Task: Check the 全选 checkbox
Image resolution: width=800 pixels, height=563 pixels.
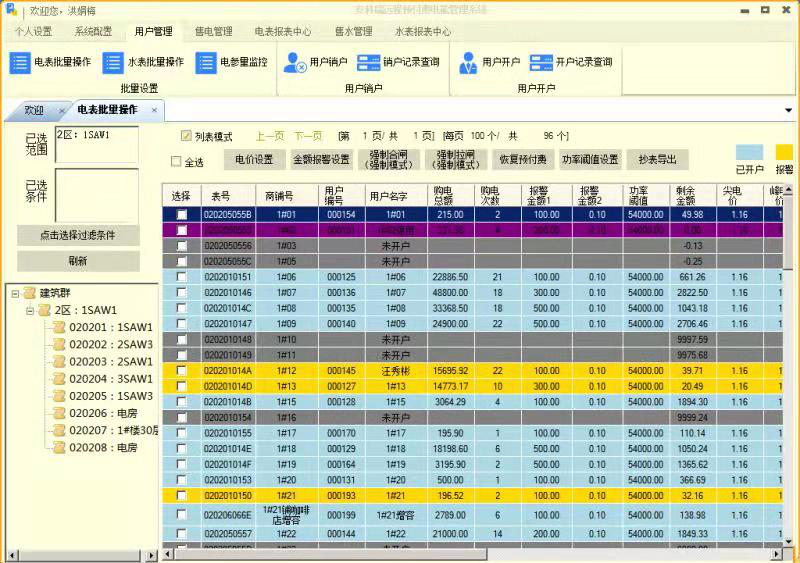Action: tap(176, 162)
